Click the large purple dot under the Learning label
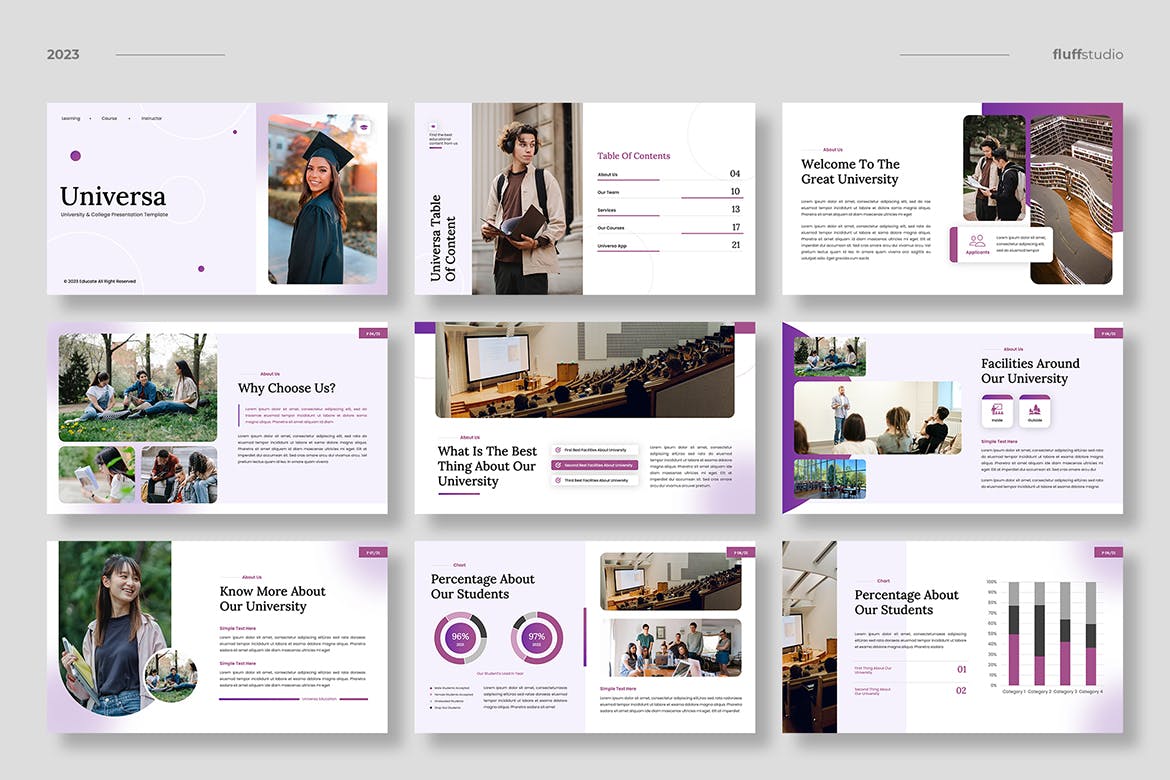Viewport: 1170px width, 780px height. [75, 156]
